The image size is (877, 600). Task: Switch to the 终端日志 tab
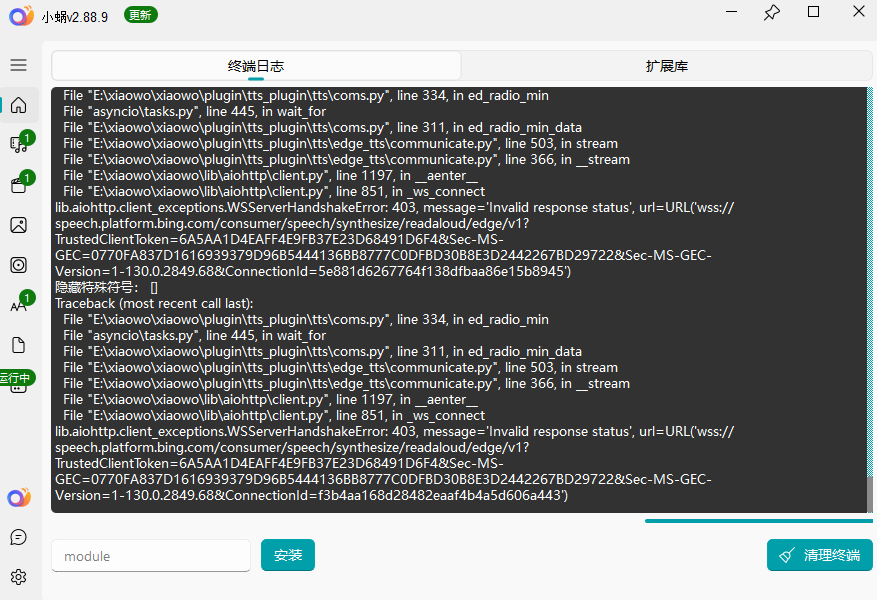point(256,66)
